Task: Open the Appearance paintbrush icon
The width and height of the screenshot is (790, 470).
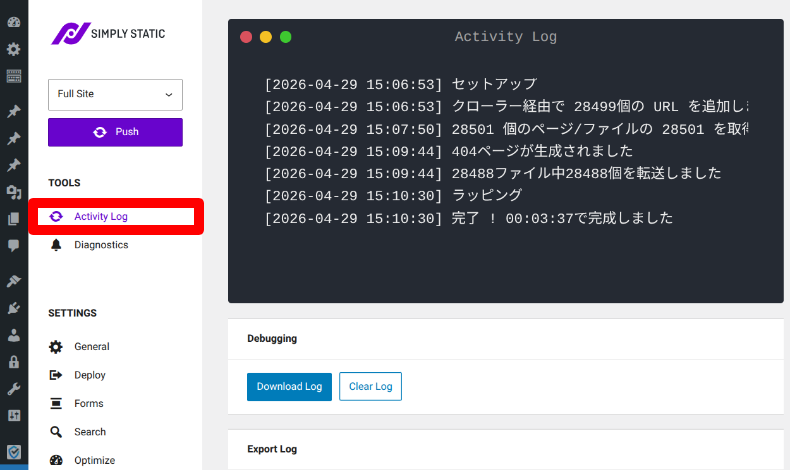Action: point(14,281)
